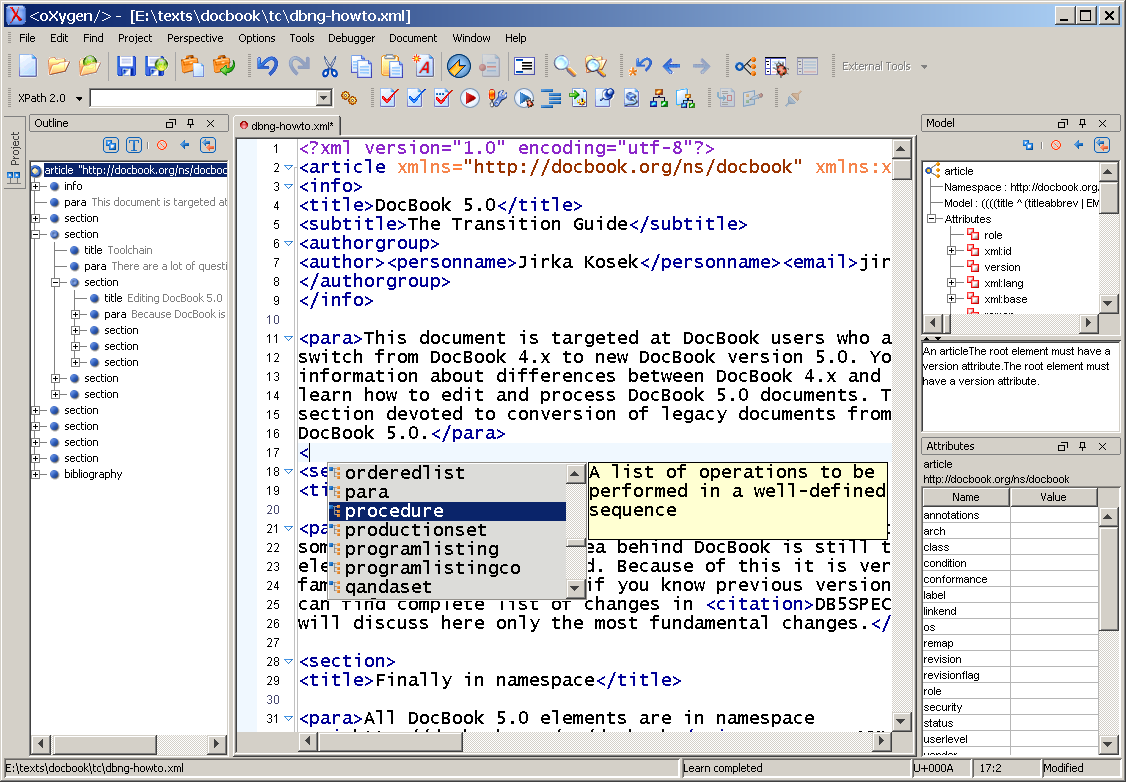Click the Undo arrow in the toolbar

[267, 67]
